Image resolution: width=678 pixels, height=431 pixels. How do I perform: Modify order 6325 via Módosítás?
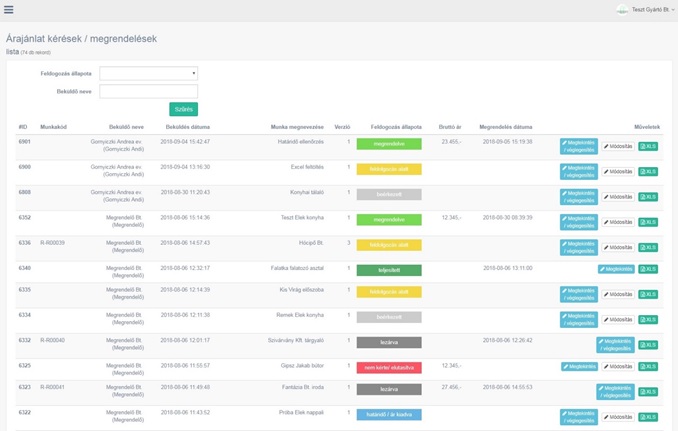tap(617, 367)
